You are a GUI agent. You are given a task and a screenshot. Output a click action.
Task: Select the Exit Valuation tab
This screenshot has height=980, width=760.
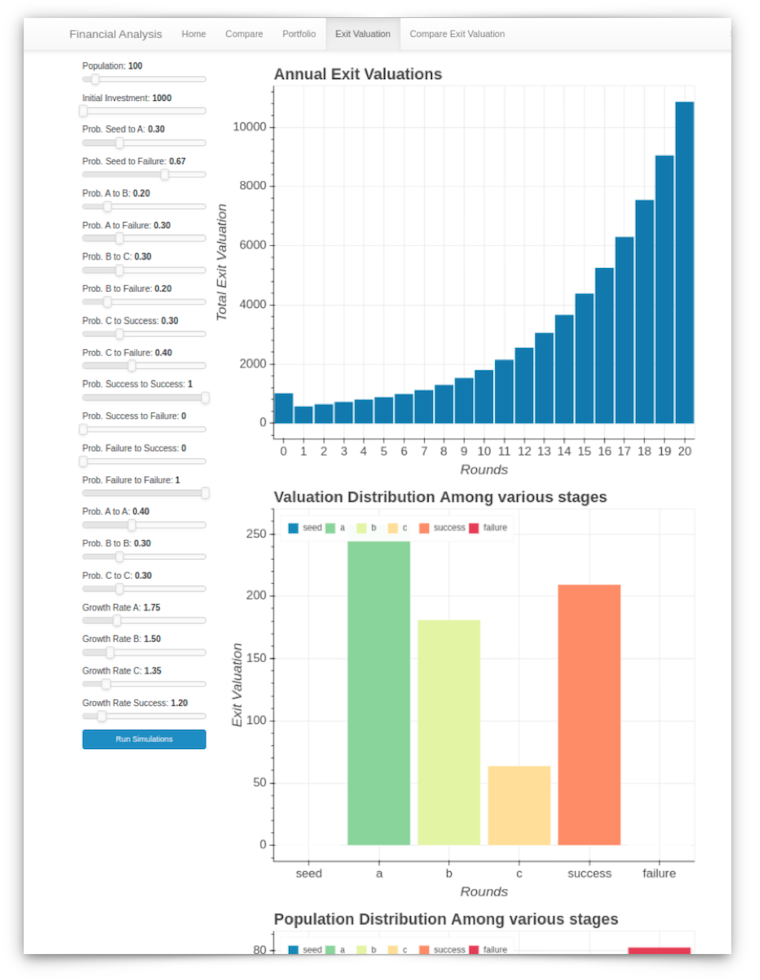(362, 34)
